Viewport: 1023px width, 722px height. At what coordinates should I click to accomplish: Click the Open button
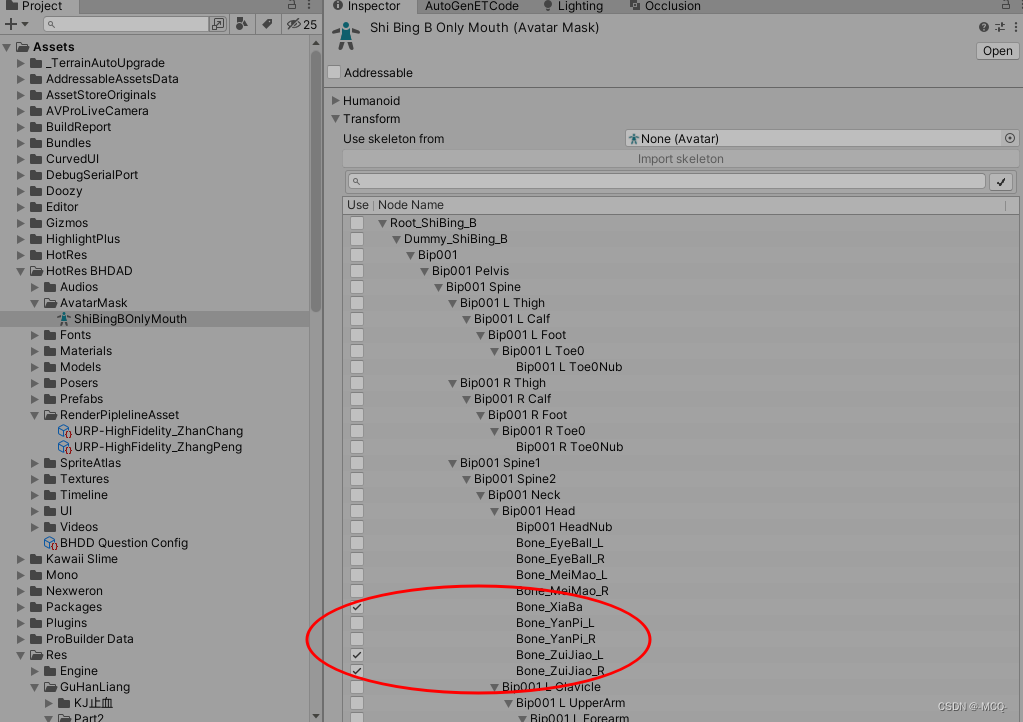click(997, 51)
